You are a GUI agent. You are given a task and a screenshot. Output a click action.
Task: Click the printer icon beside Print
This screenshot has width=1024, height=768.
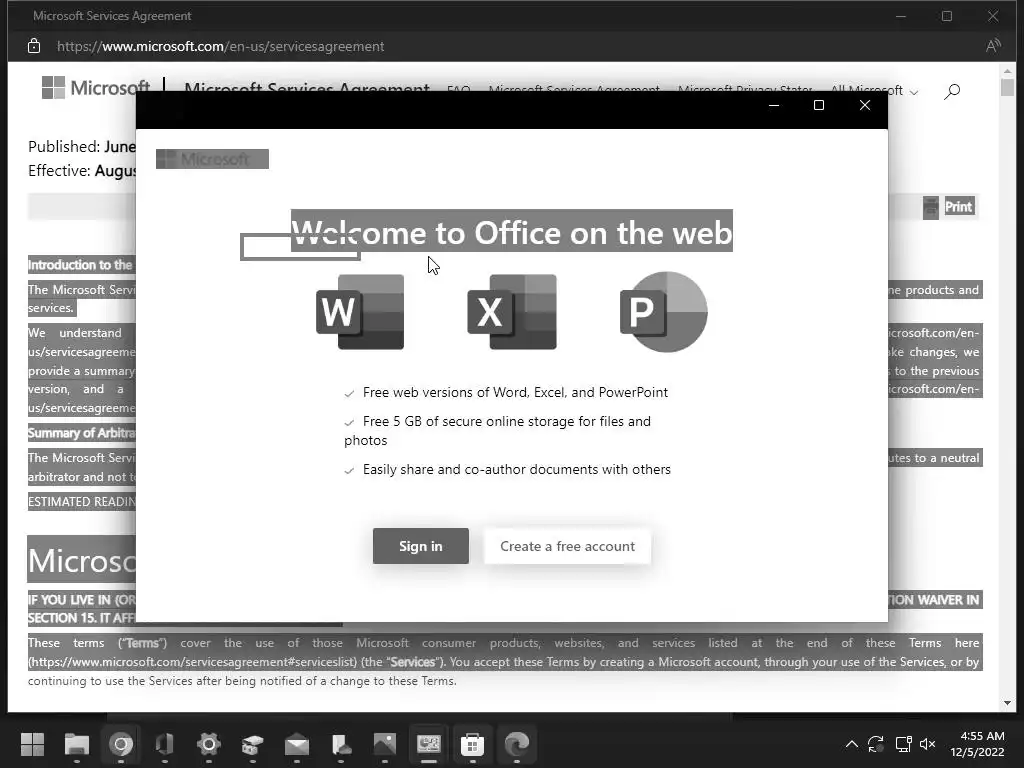[x=931, y=208]
